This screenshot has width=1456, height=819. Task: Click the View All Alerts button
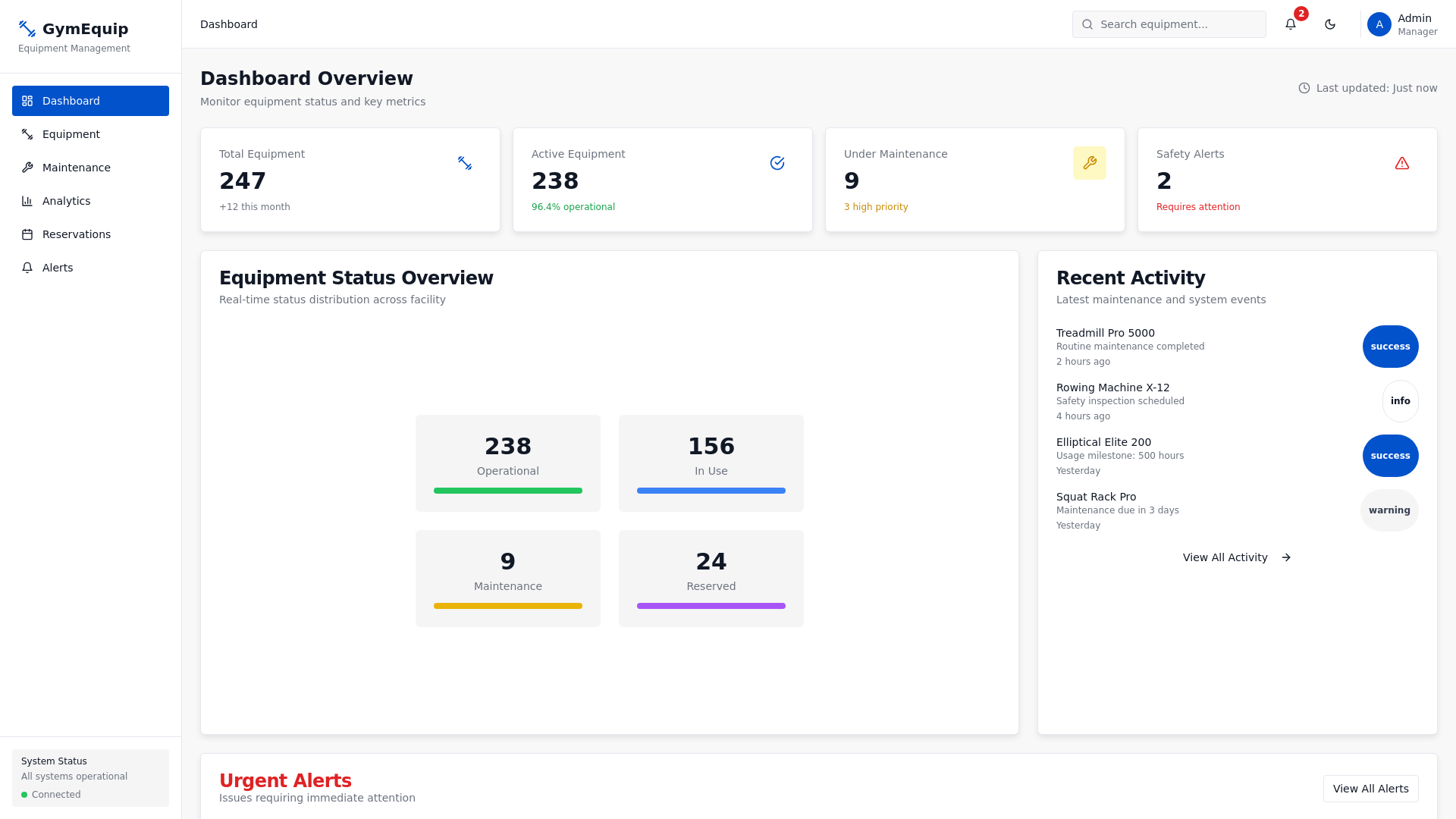[x=1370, y=789]
